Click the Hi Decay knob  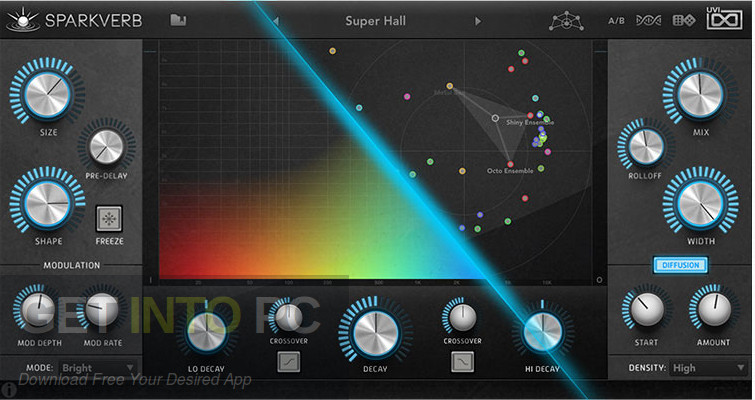(x=542, y=332)
